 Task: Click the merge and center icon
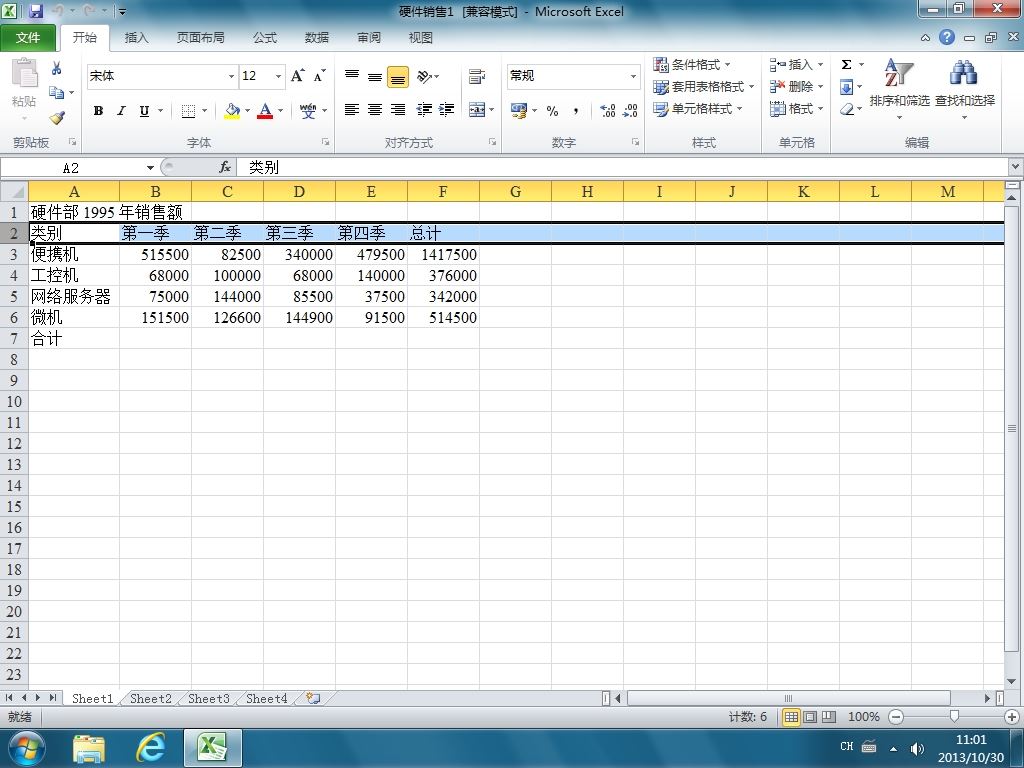click(x=477, y=109)
